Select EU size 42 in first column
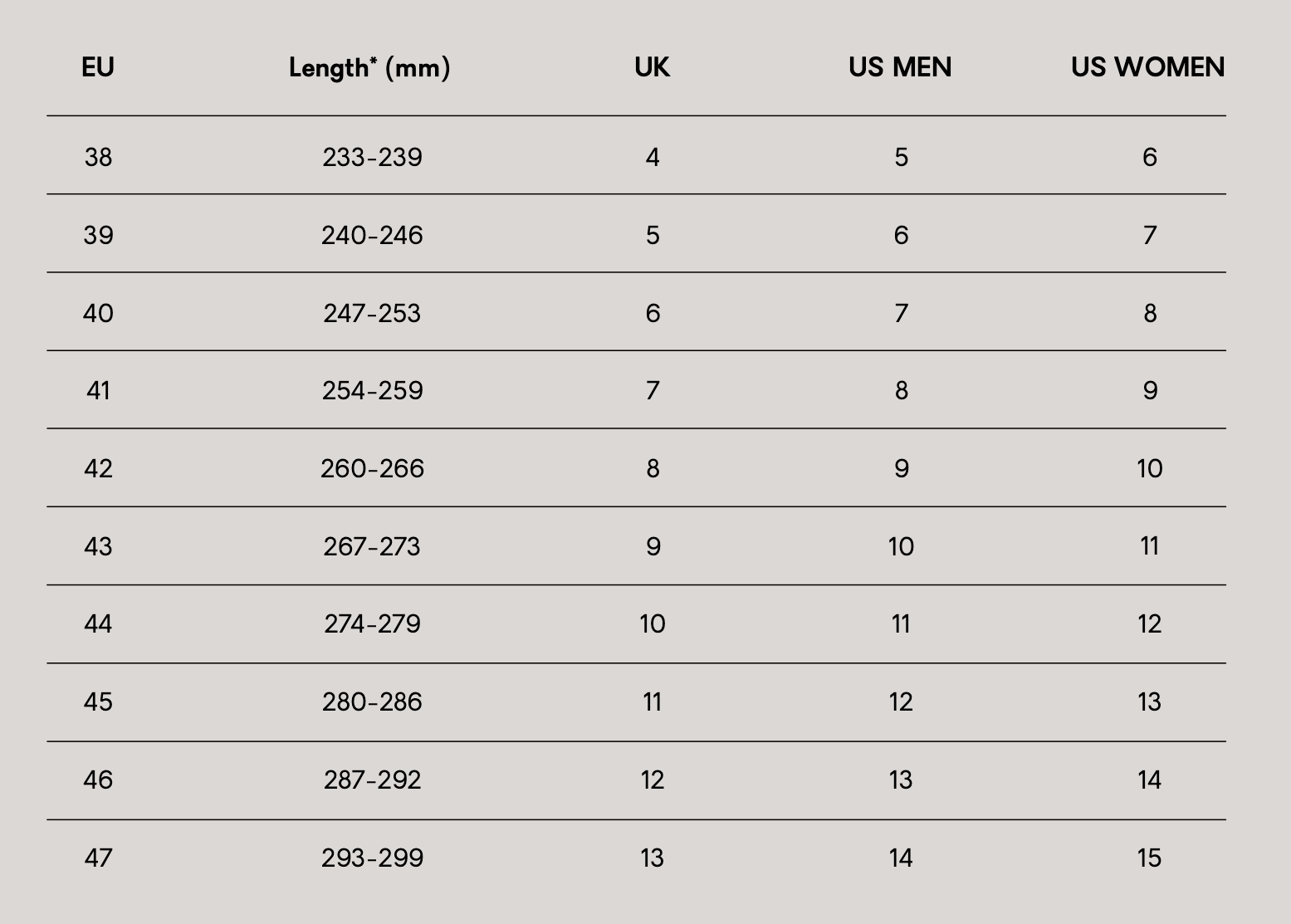The image size is (1291, 924). click(x=98, y=468)
